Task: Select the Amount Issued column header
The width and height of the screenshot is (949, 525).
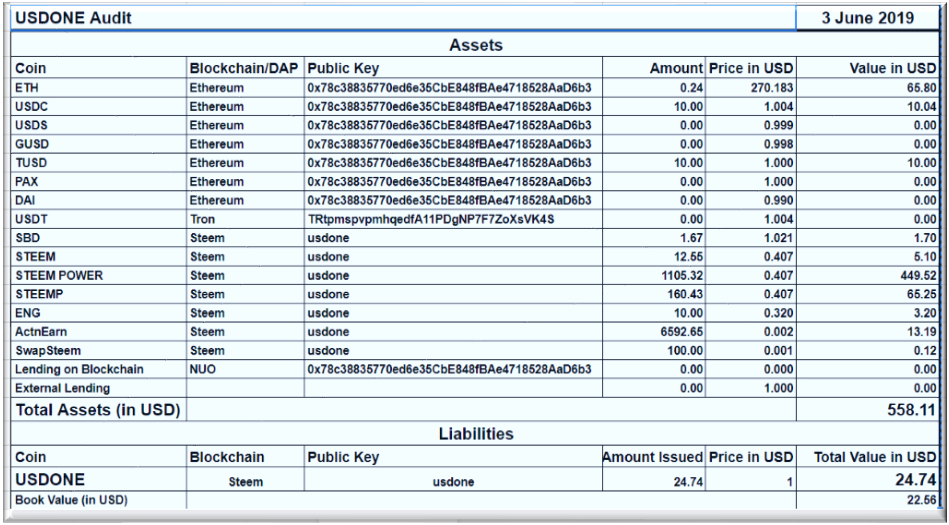Action: [x=654, y=457]
